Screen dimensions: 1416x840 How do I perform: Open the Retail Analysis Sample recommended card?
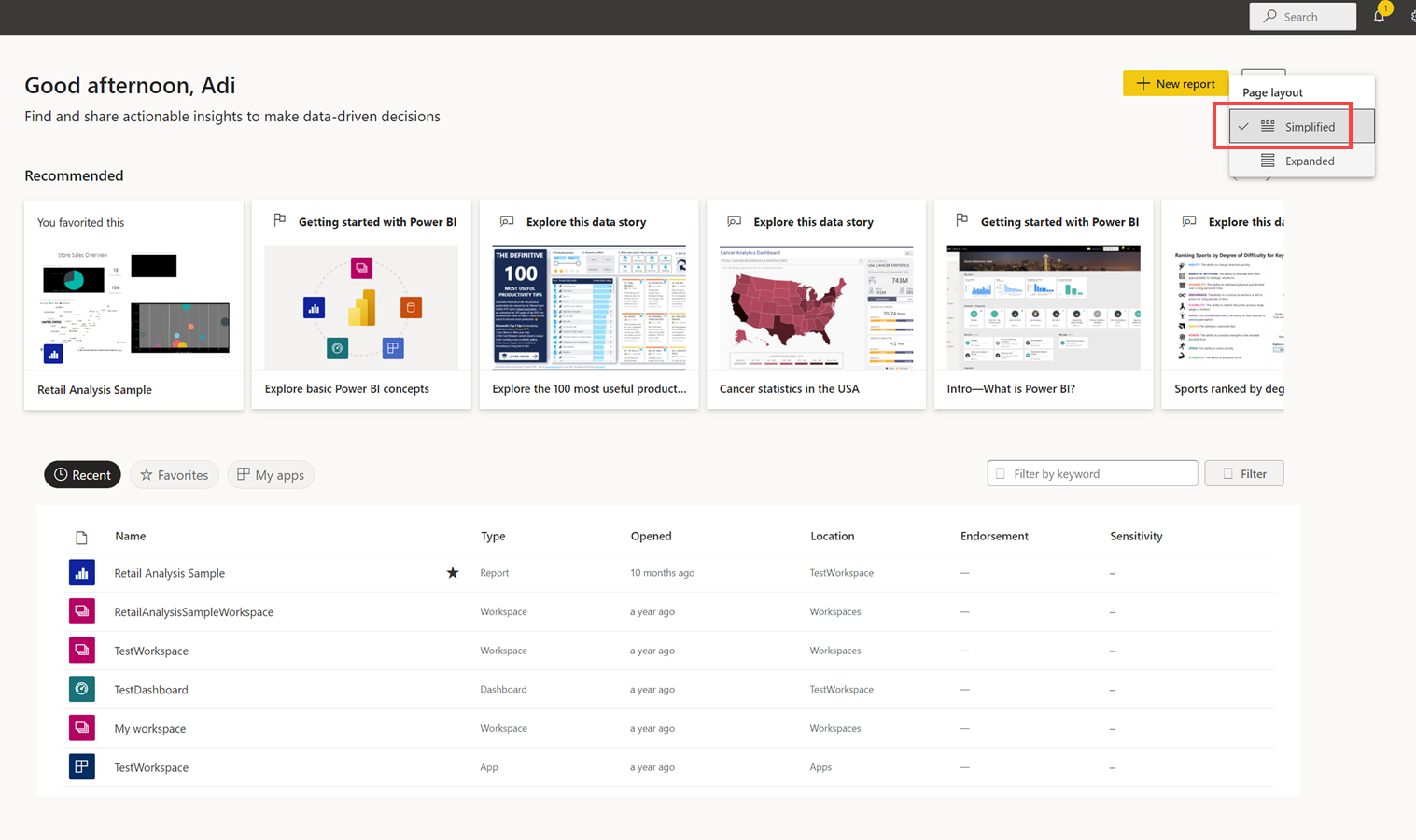[133, 304]
